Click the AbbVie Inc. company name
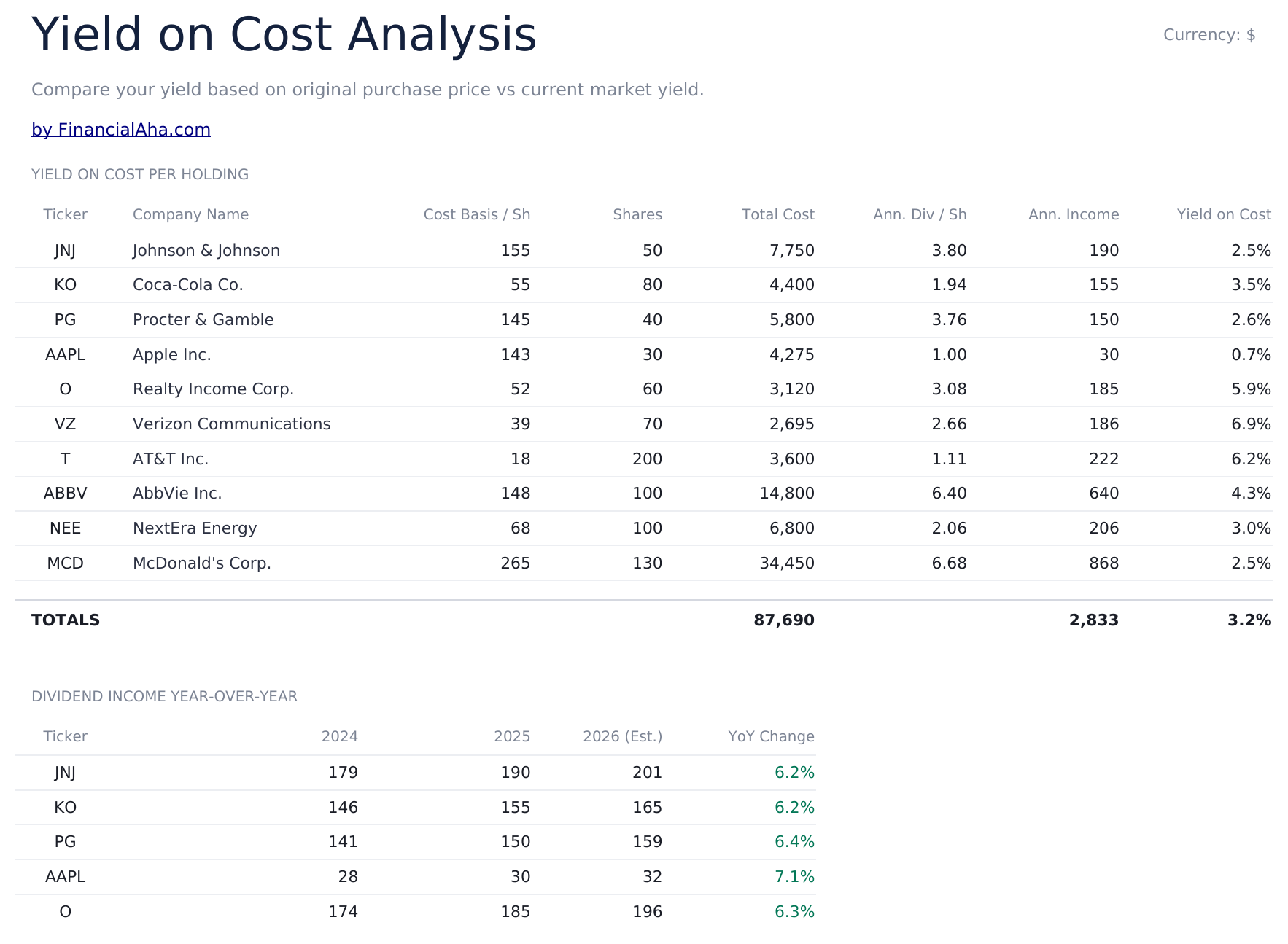Screen dimensions: 1288x944 177,494
